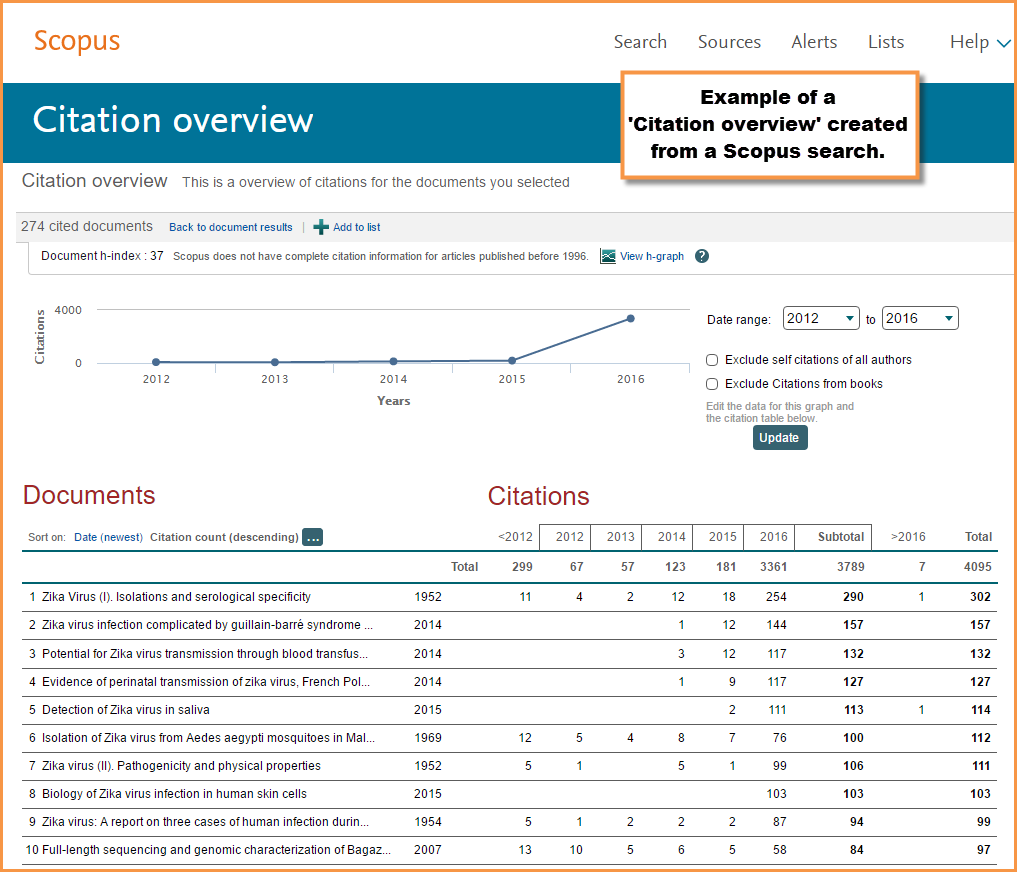
Task: Click the green plus Add to list icon
Action: coord(321,227)
